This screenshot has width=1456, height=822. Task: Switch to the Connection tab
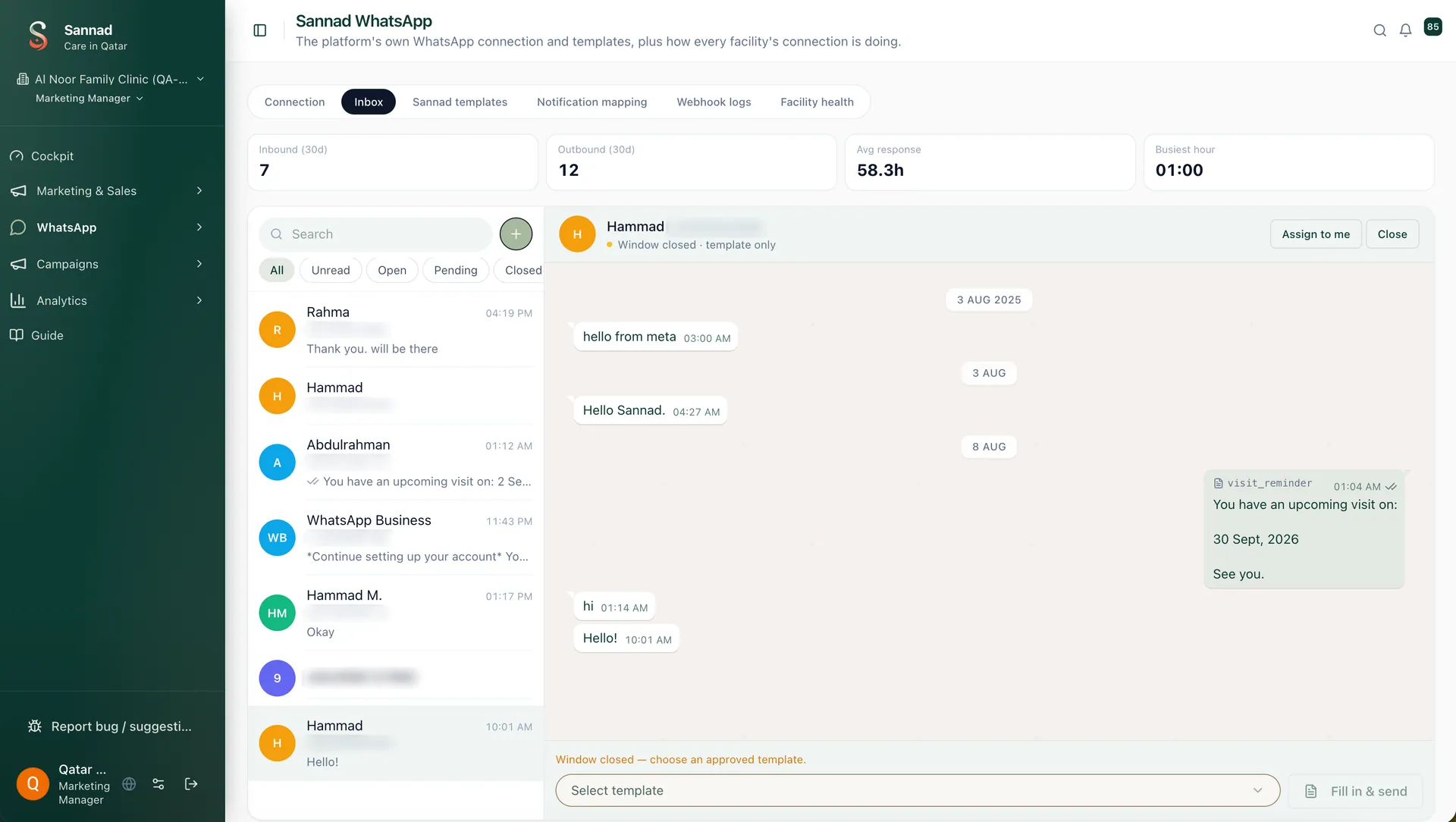point(294,102)
